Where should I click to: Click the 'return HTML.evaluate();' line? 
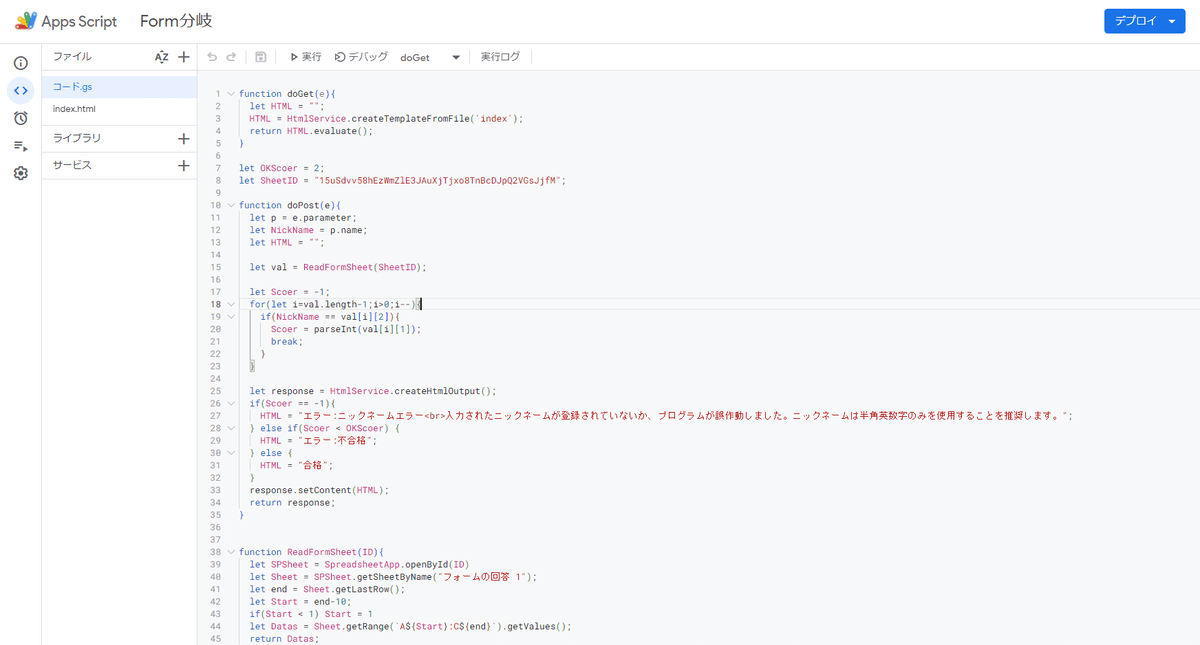311,131
